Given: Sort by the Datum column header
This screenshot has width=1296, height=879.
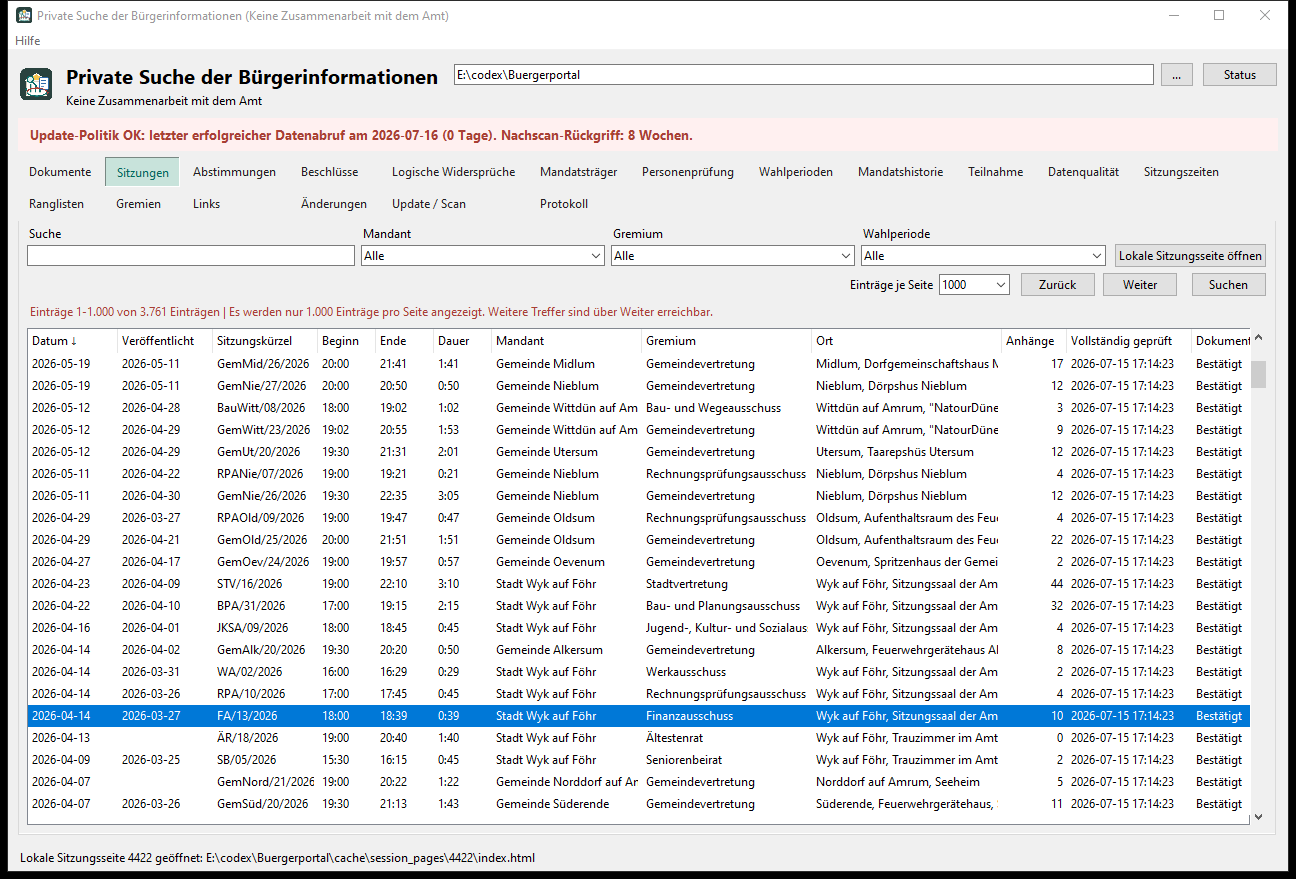Looking at the screenshot, I should pos(72,341).
